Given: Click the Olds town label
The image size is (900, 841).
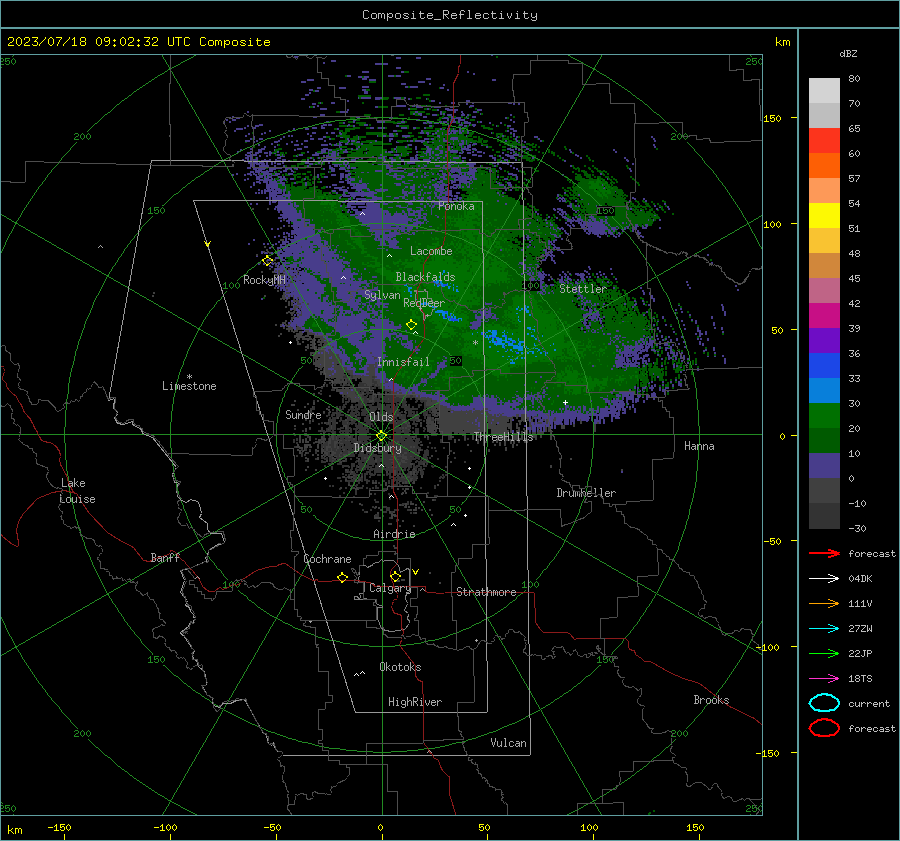Looking at the screenshot, I should coord(381,417).
